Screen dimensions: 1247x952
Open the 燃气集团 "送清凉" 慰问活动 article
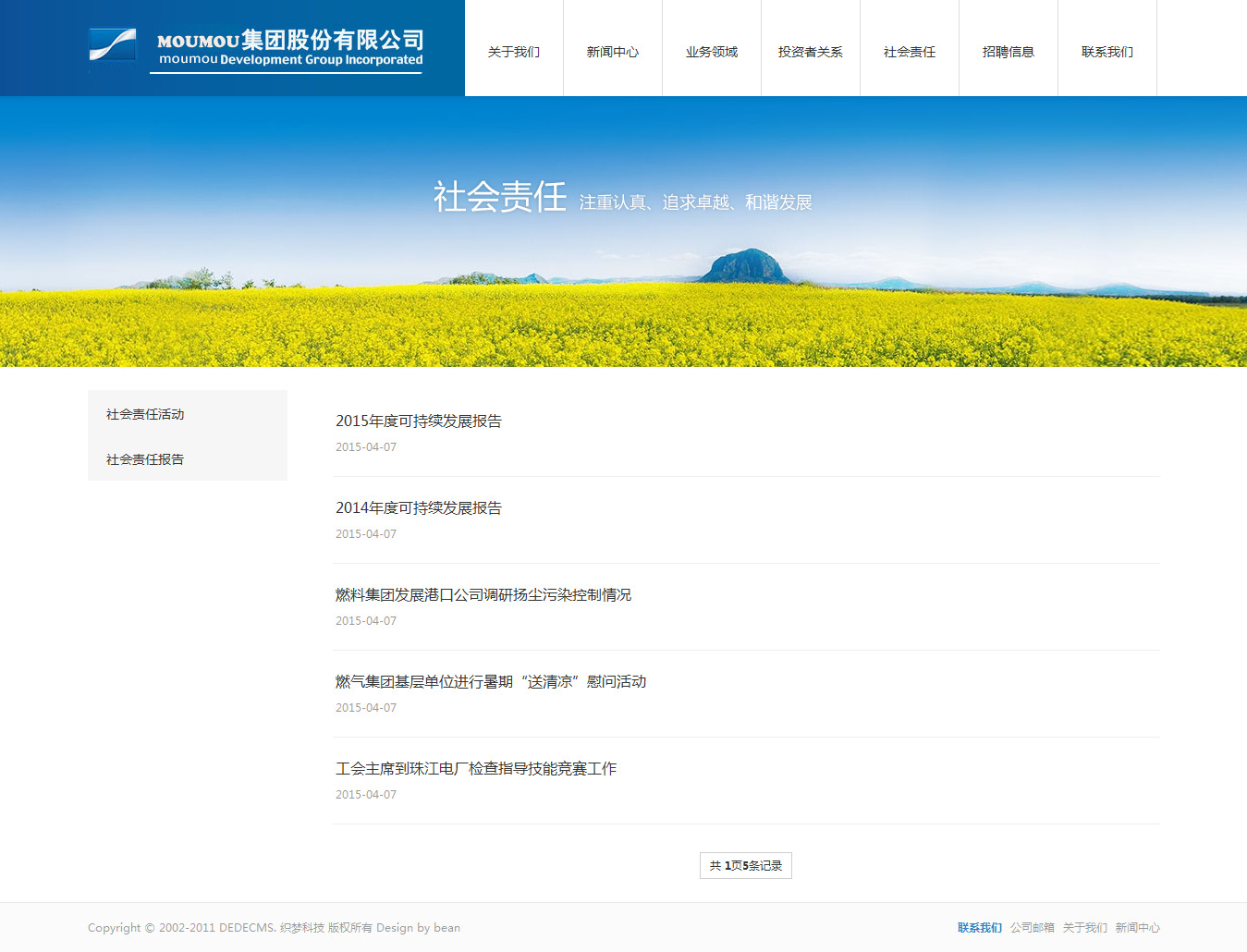(x=491, y=682)
